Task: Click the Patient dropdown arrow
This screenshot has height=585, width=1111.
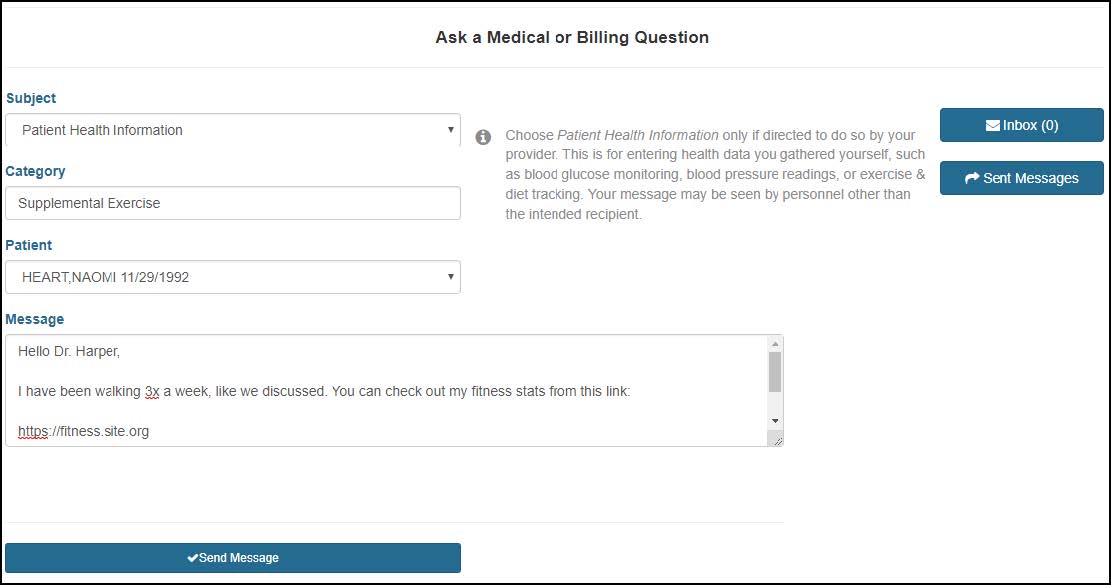Action: [450, 276]
